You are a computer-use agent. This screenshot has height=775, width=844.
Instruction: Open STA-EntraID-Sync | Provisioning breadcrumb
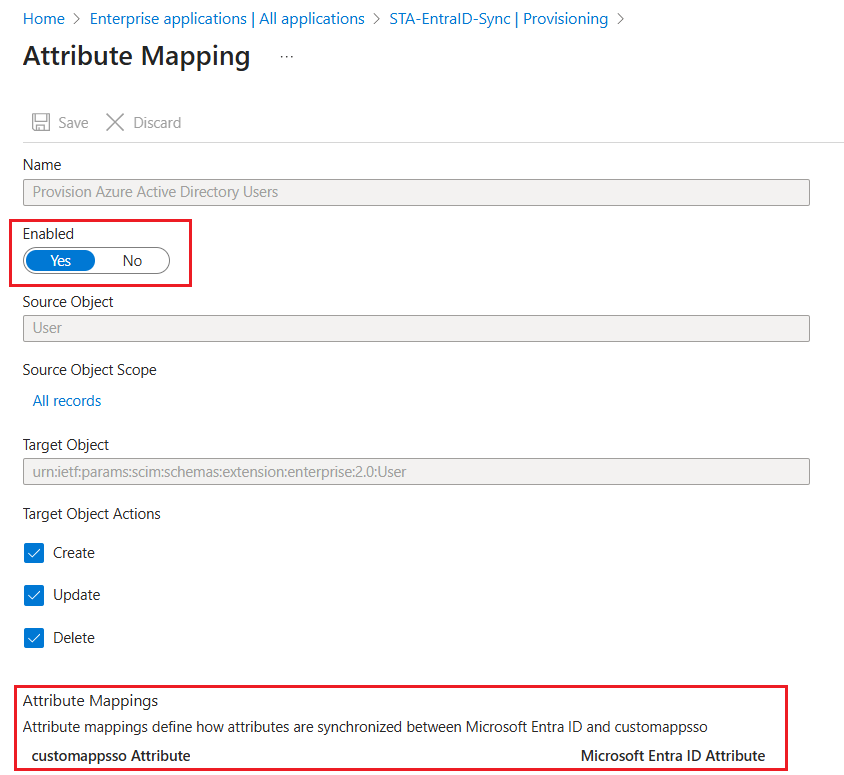pyautogui.click(x=497, y=19)
